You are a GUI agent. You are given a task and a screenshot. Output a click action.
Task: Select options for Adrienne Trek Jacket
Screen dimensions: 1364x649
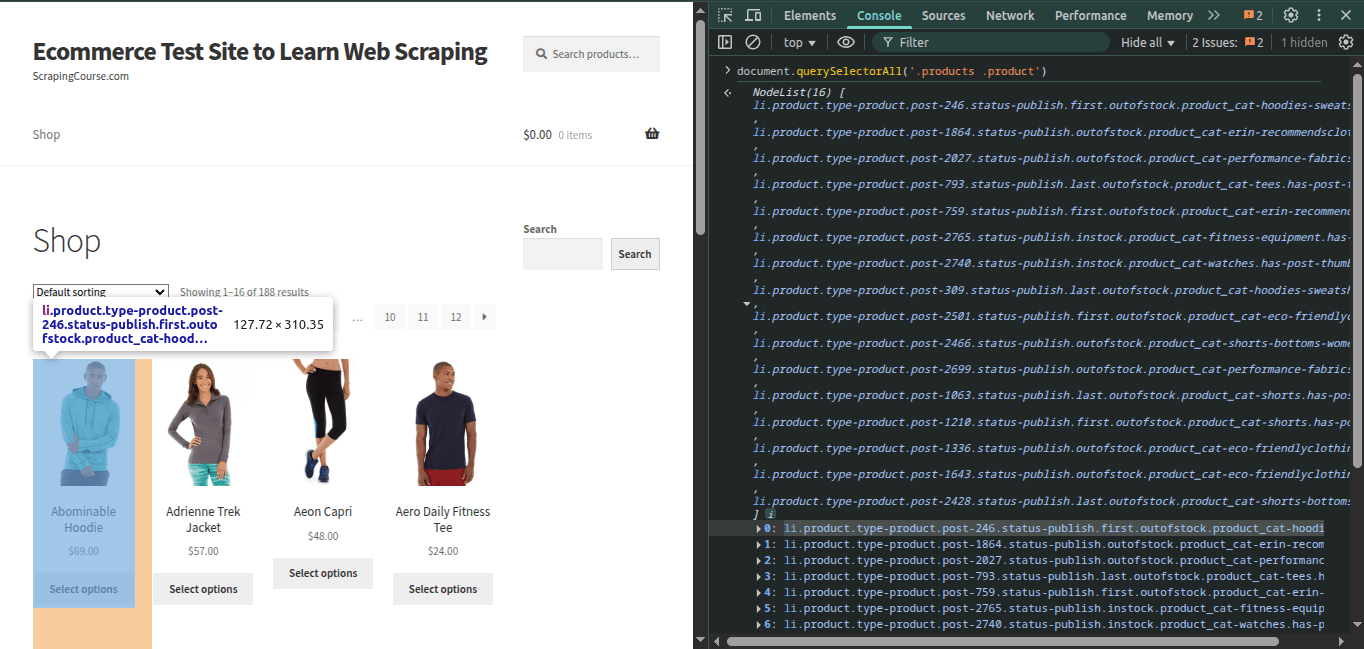click(203, 589)
